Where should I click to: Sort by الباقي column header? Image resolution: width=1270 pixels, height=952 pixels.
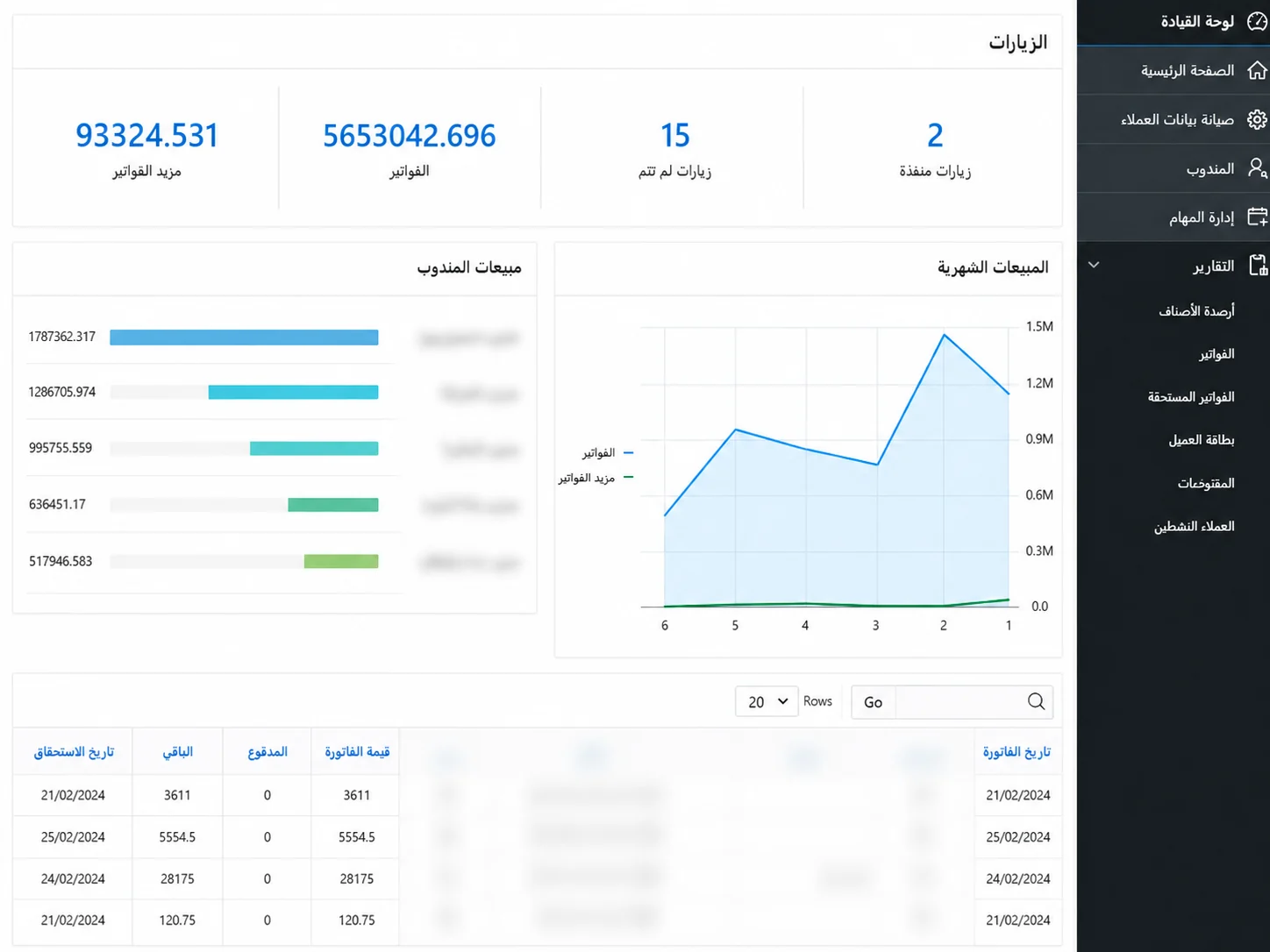point(177,752)
